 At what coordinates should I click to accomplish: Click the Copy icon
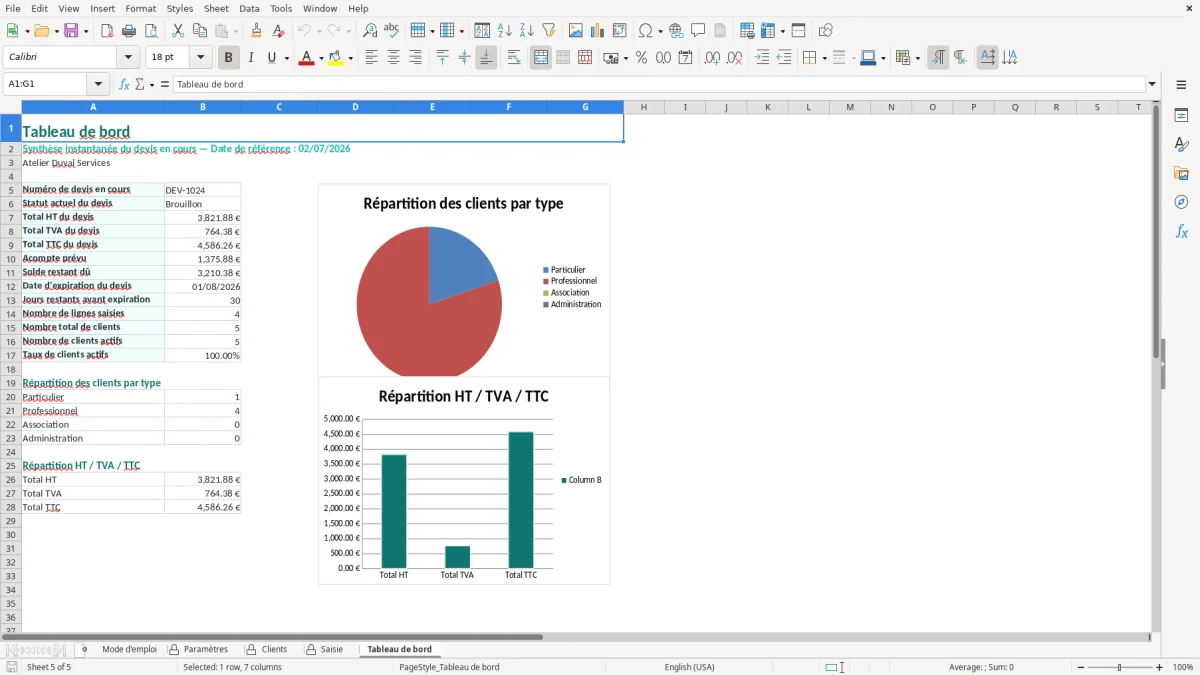tap(200, 31)
